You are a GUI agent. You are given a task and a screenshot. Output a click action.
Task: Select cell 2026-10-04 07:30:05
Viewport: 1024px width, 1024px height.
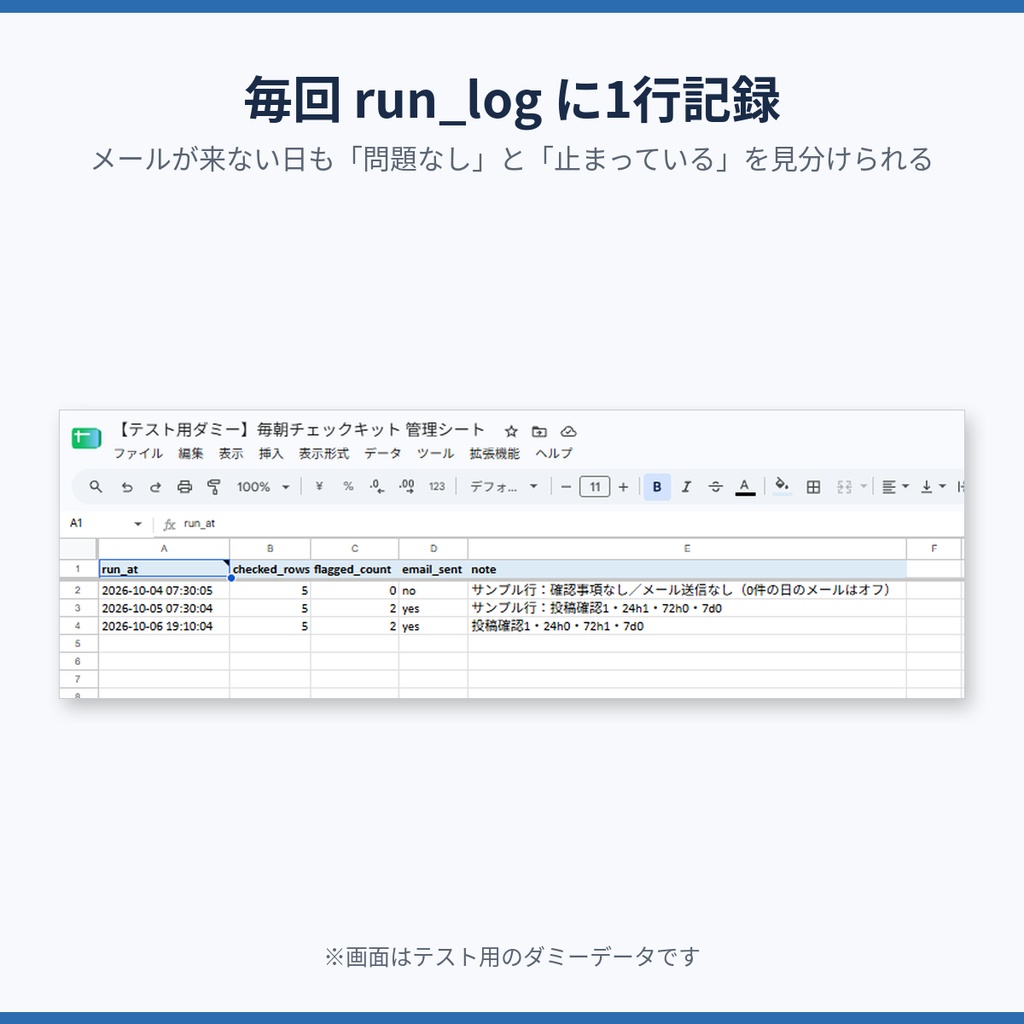[x=164, y=590]
